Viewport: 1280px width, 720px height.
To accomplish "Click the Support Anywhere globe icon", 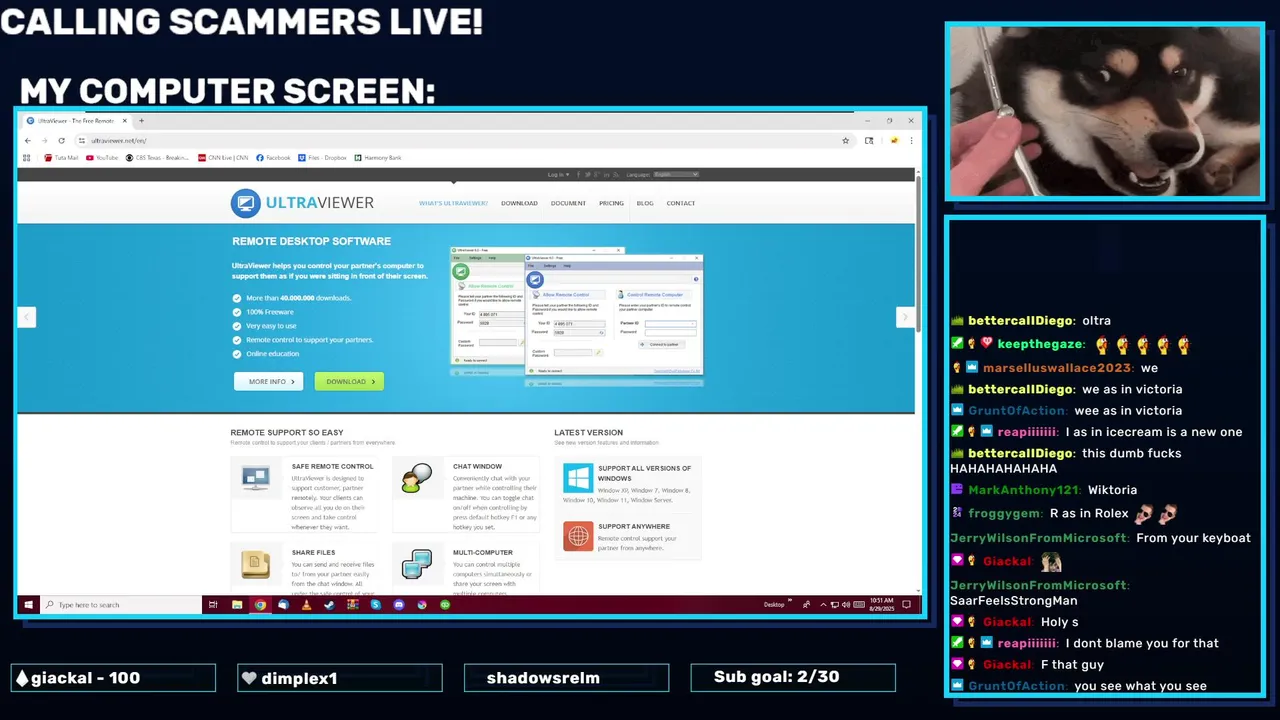I will 578,536.
